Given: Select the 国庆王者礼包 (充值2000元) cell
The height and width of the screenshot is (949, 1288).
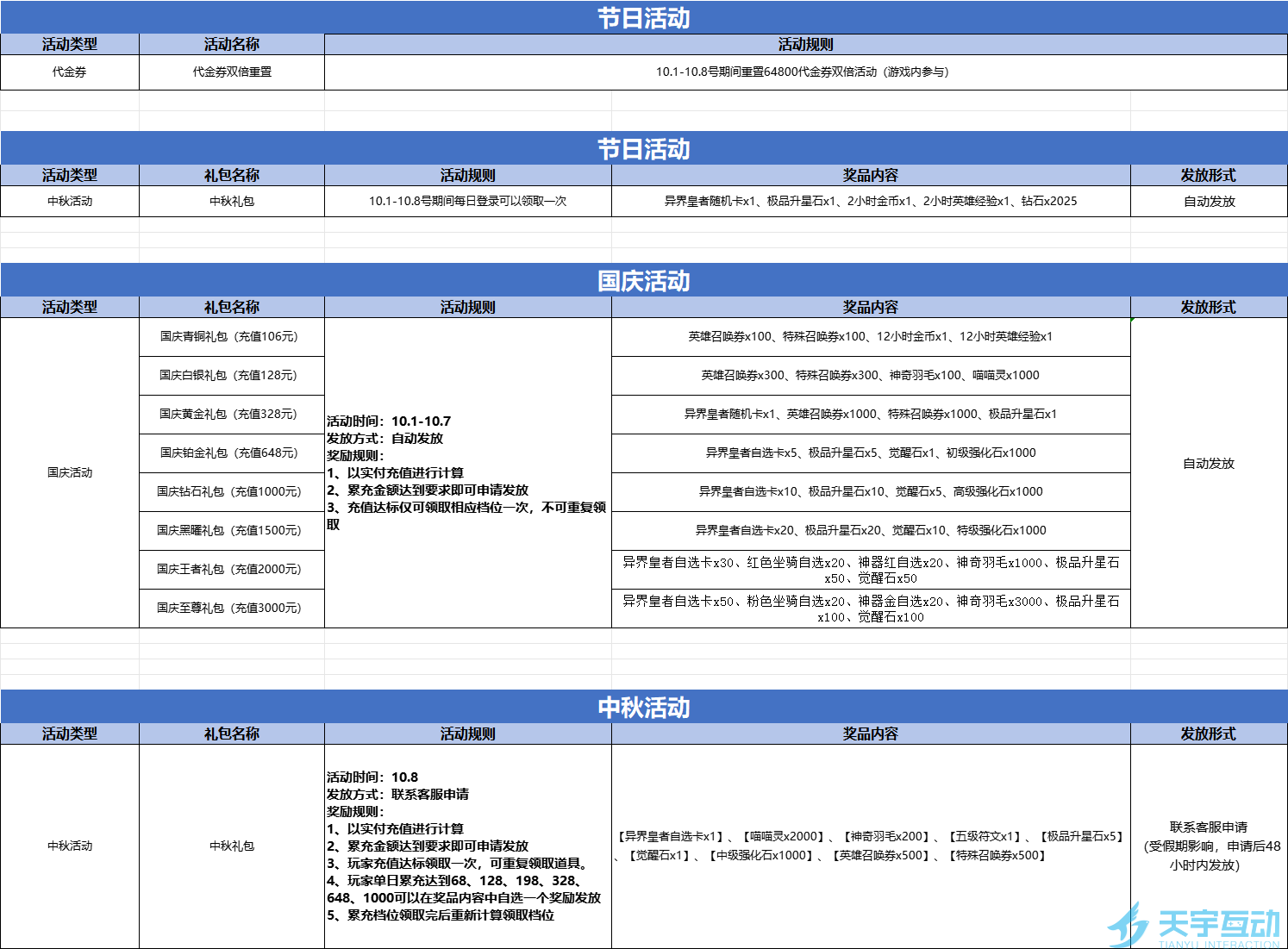Looking at the screenshot, I should [x=231, y=570].
